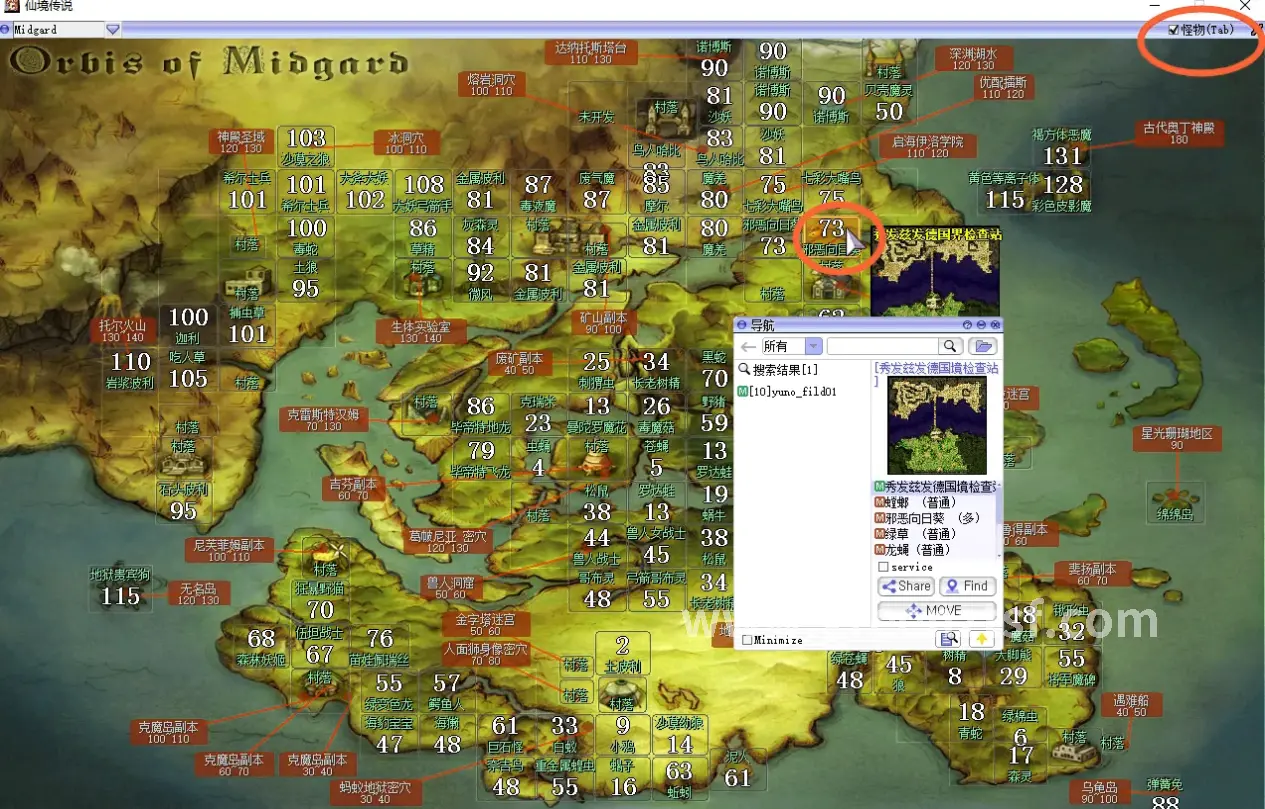Expand the Midgard world map dropdown arrow

(113, 30)
